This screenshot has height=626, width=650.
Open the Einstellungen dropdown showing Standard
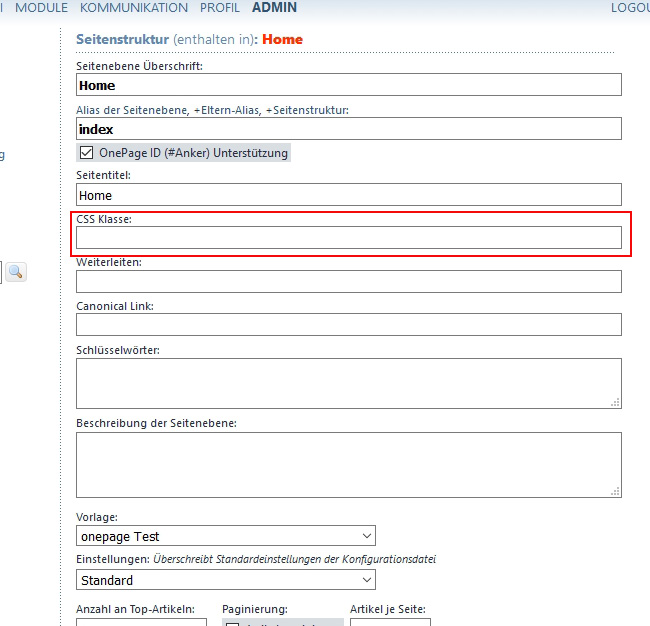pos(225,580)
